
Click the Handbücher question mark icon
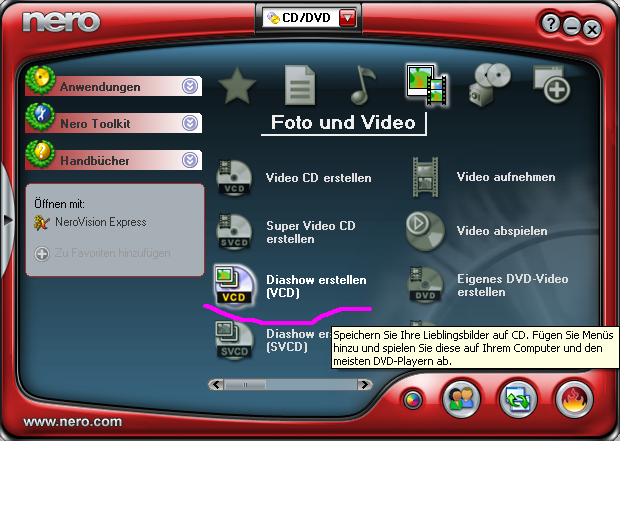pyautogui.click(x=40, y=154)
